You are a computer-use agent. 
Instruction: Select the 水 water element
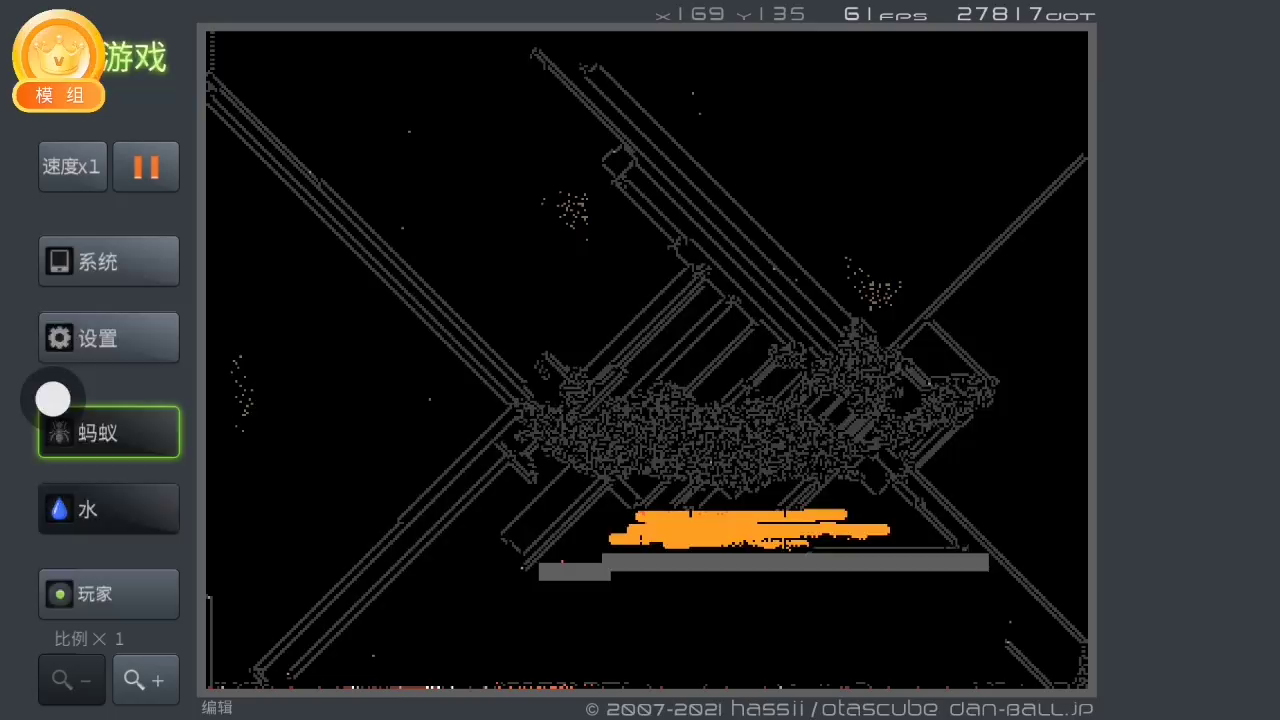coord(109,509)
